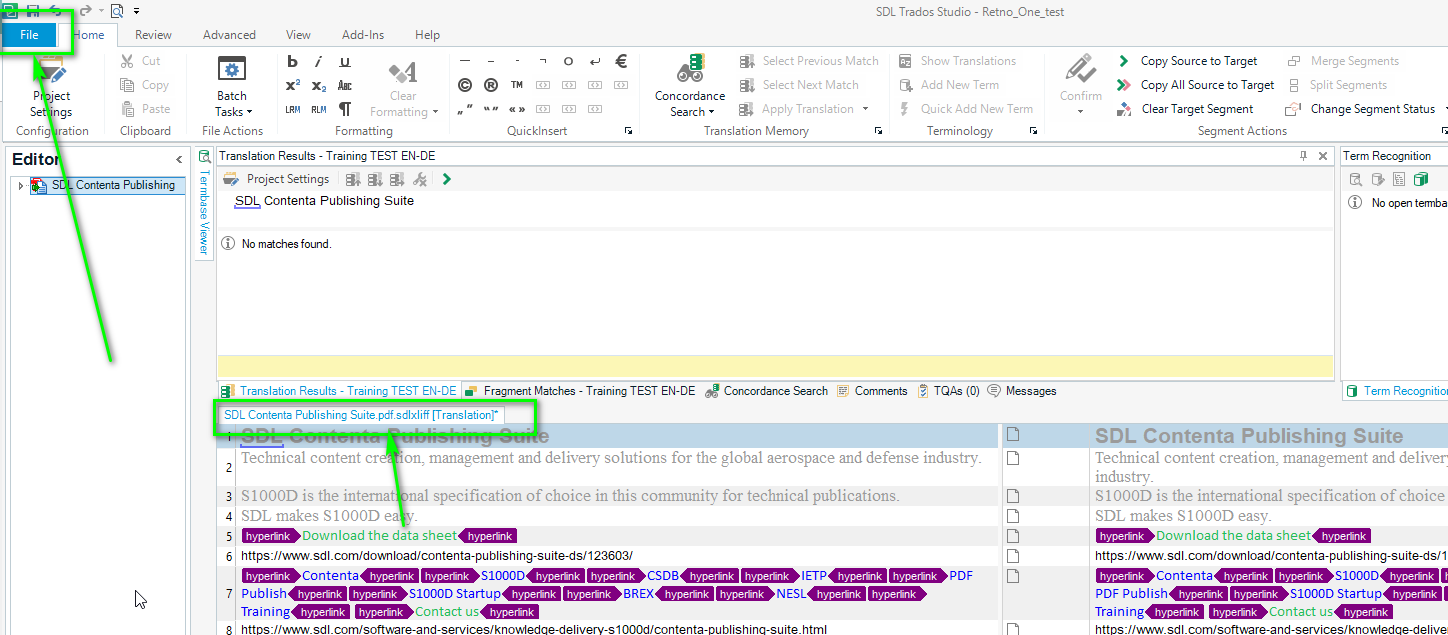Viewport: 1448px width, 635px height.
Task: Toggle small caps formatting
Action: point(345,85)
